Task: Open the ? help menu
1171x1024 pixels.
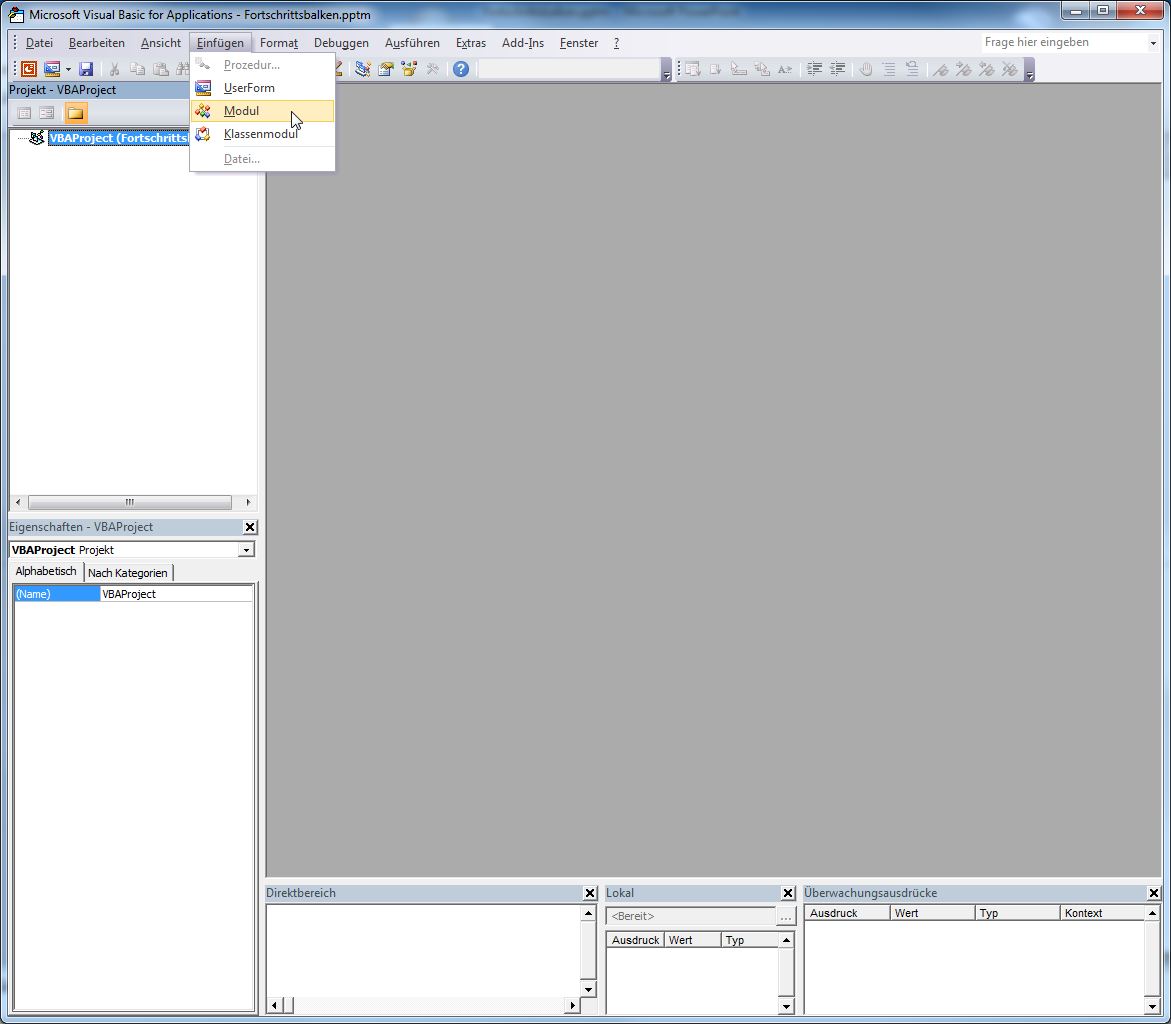Action: (616, 43)
